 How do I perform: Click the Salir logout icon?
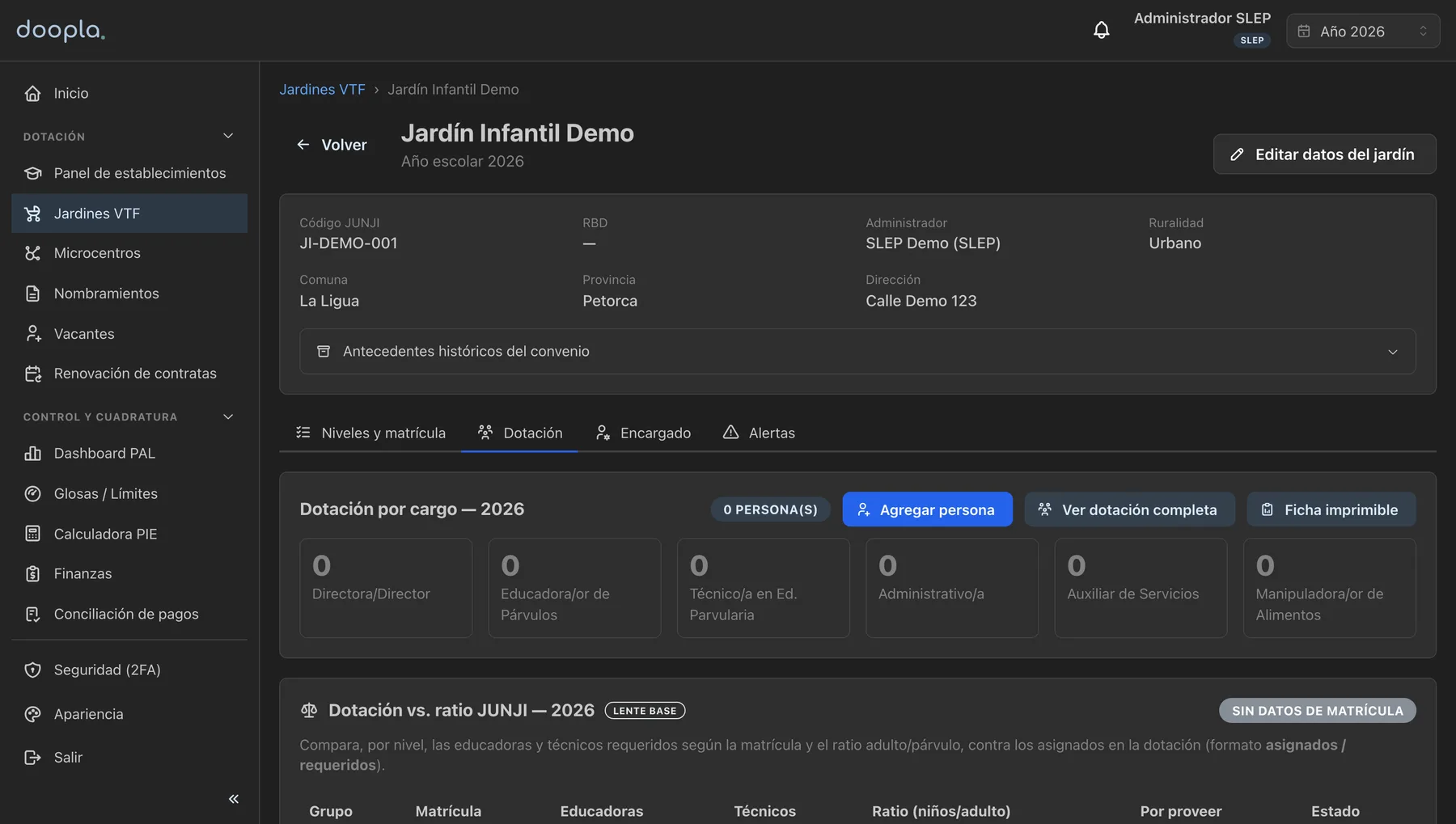tap(32, 758)
